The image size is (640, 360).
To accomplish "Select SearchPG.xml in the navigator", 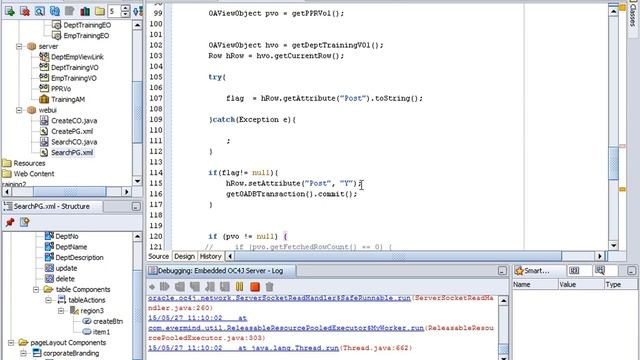I will point(72,152).
